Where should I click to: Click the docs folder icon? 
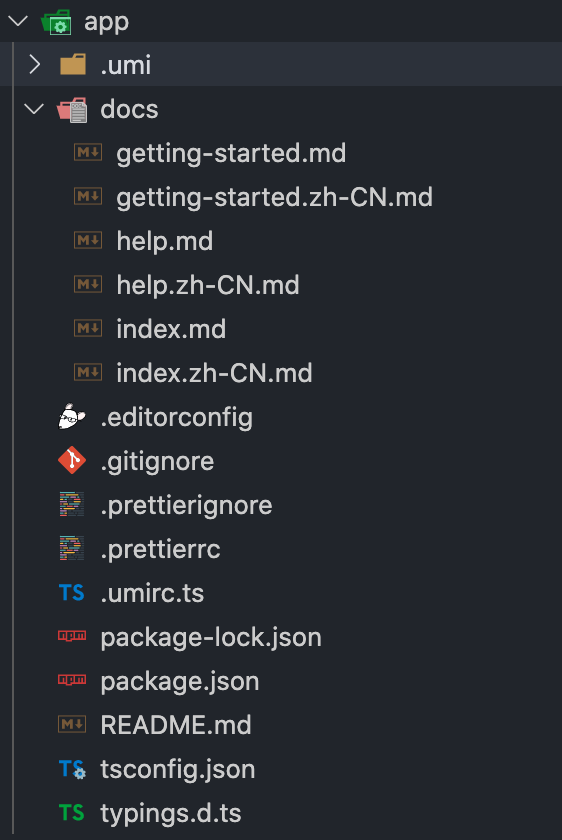pos(72,109)
